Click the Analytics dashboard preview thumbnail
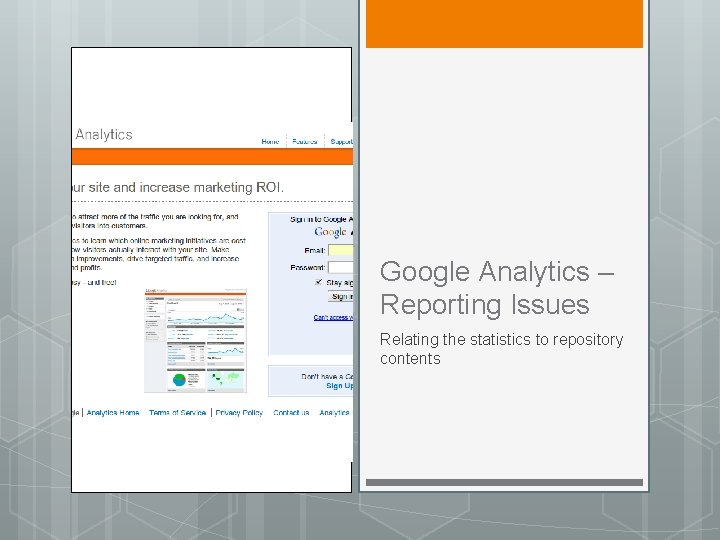The width and height of the screenshot is (720, 540). (x=196, y=340)
